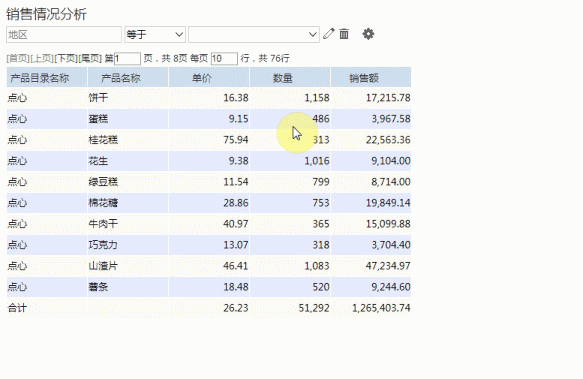Select the 山渣片 product cell
The height and width of the screenshot is (379, 583).
click(128, 266)
